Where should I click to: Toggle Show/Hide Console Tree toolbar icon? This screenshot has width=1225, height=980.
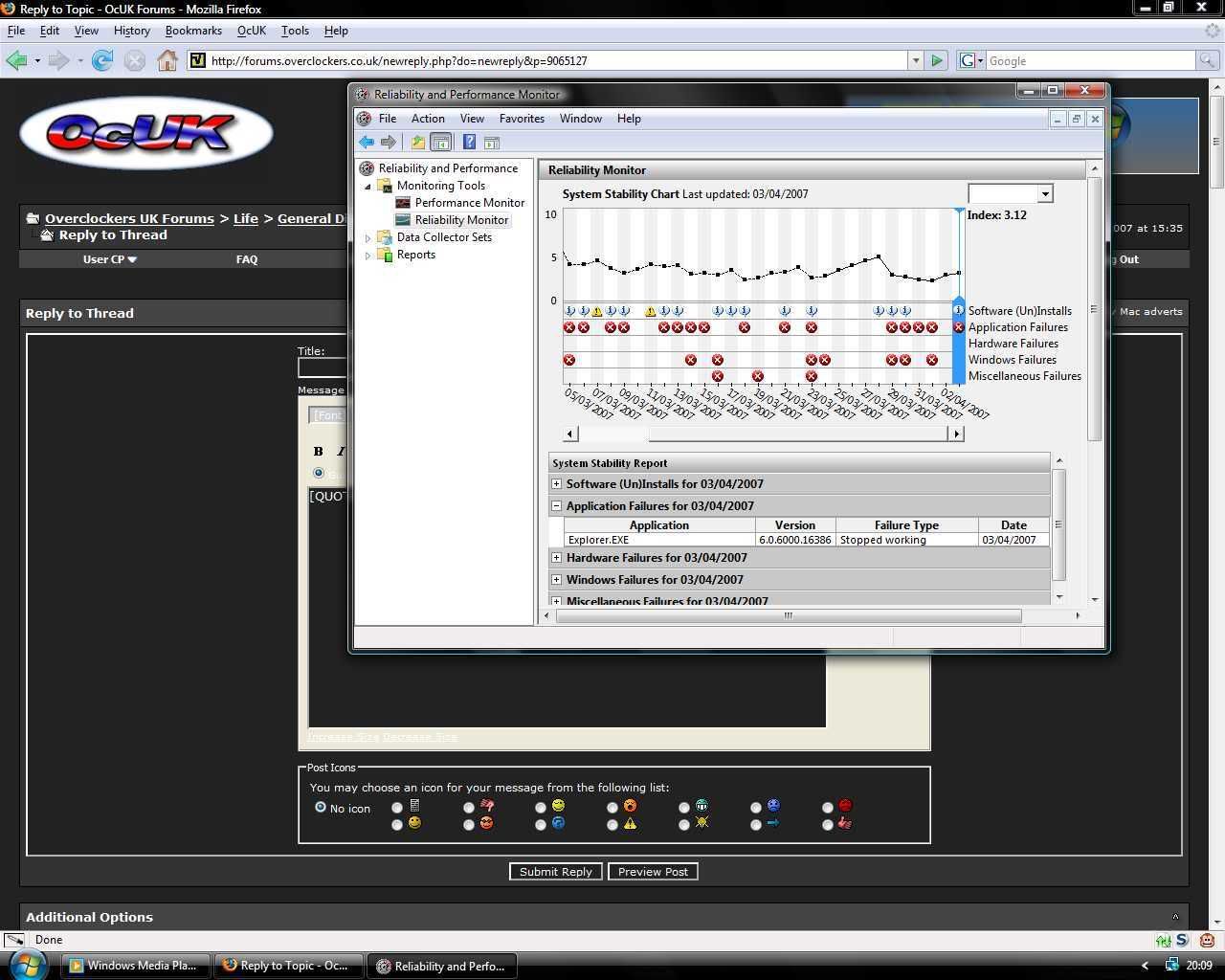(x=440, y=143)
